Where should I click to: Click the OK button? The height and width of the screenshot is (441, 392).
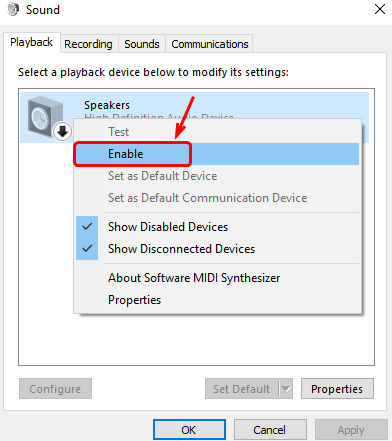189,430
